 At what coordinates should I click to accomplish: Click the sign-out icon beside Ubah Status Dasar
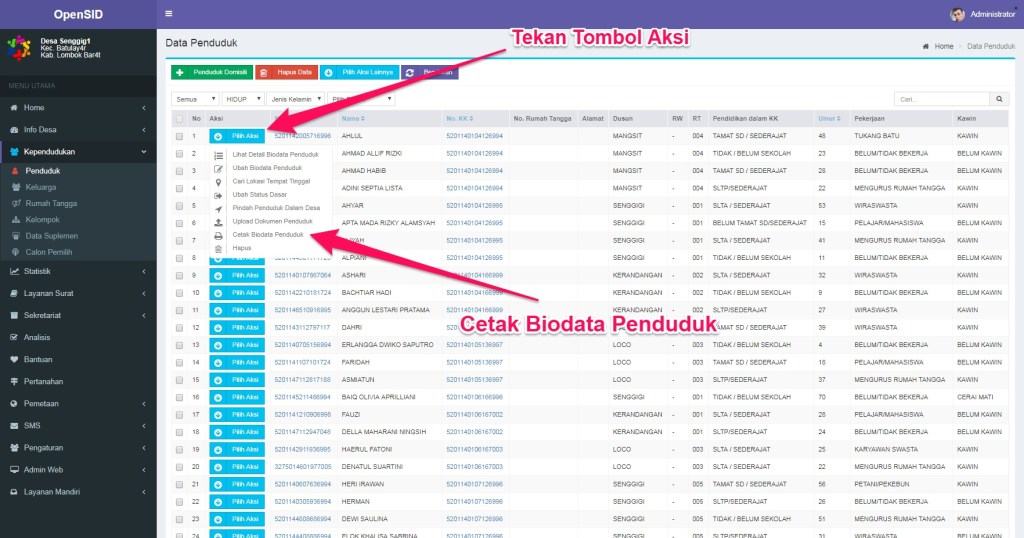(x=219, y=195)
